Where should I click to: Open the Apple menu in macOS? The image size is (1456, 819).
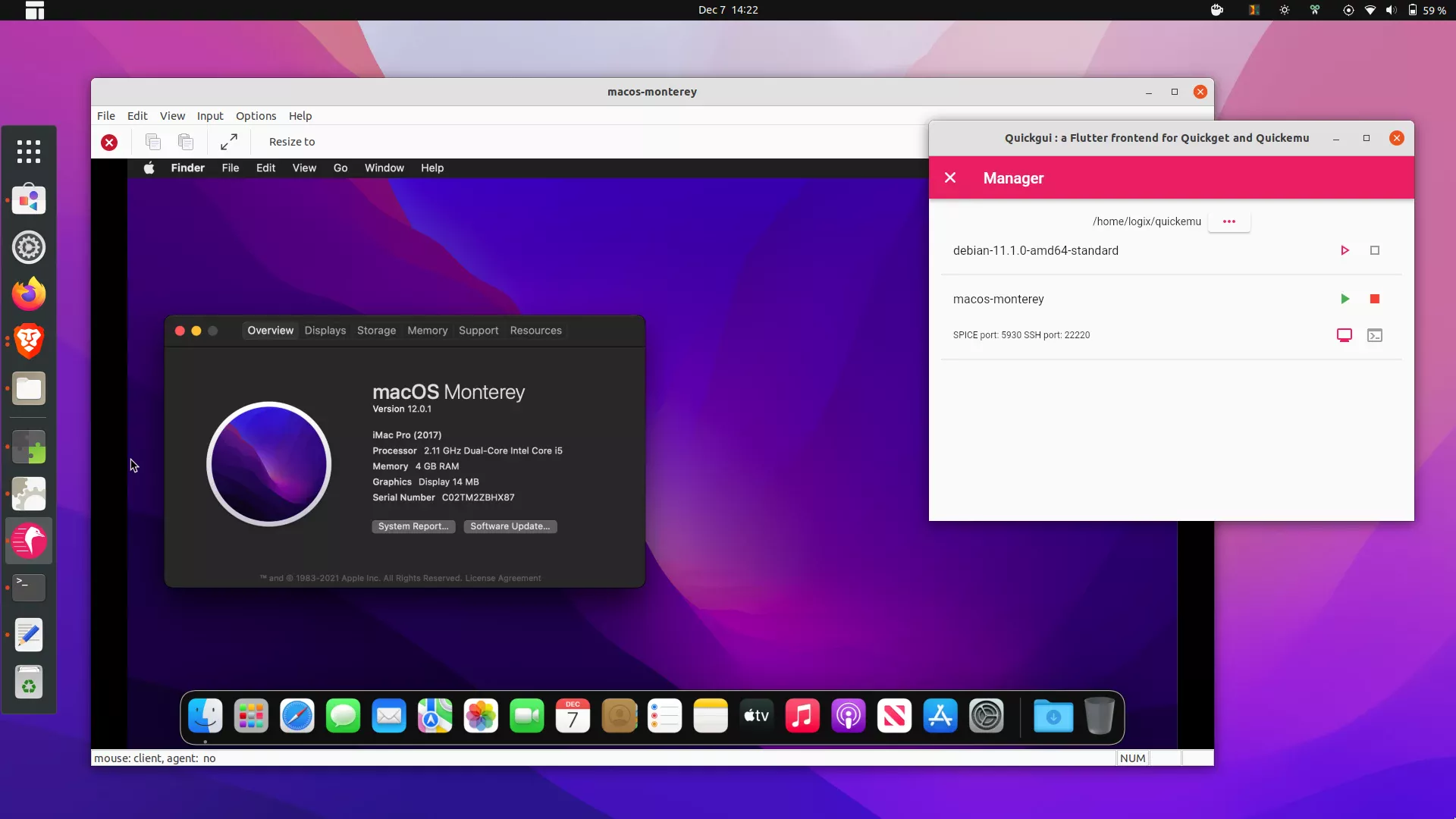(149, 168)
